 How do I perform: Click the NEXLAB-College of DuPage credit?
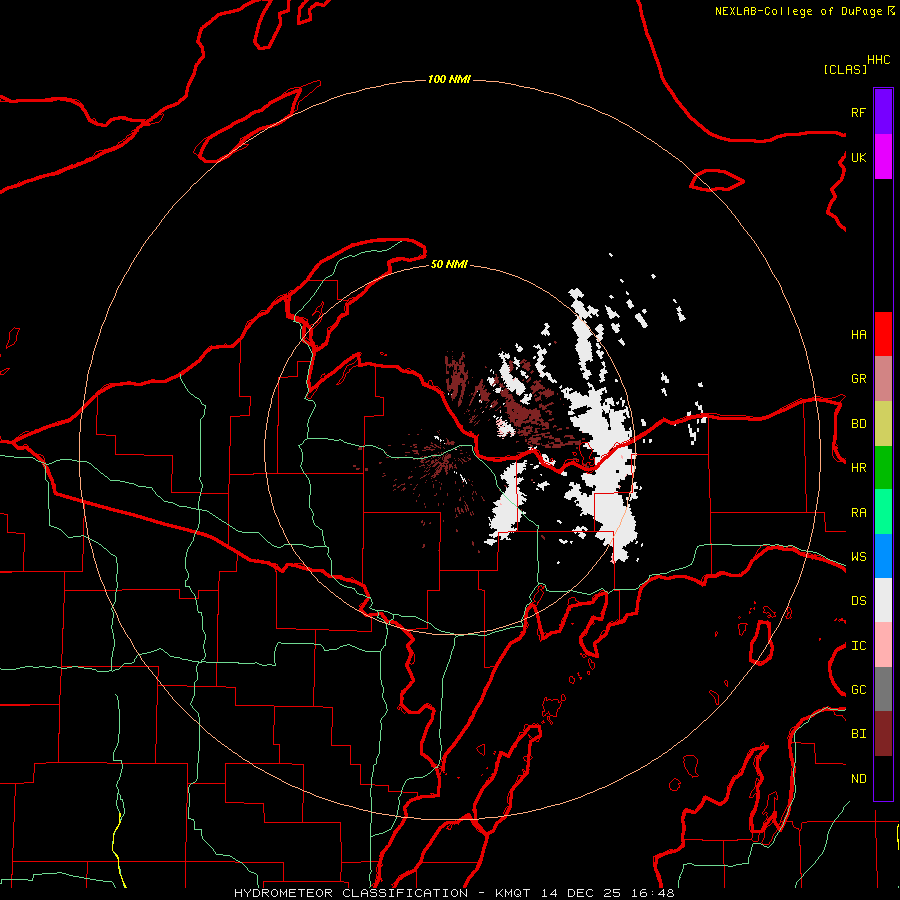pos(798,11)
